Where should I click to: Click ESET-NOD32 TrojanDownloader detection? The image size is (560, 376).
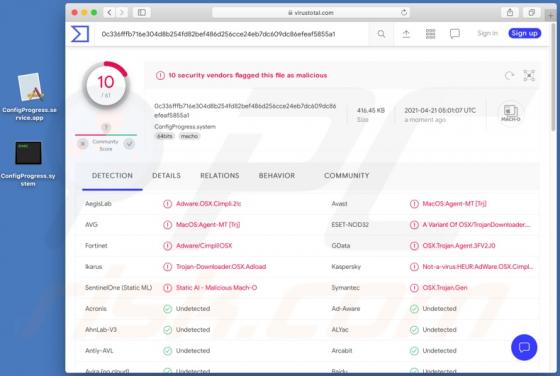pos(476,225)
